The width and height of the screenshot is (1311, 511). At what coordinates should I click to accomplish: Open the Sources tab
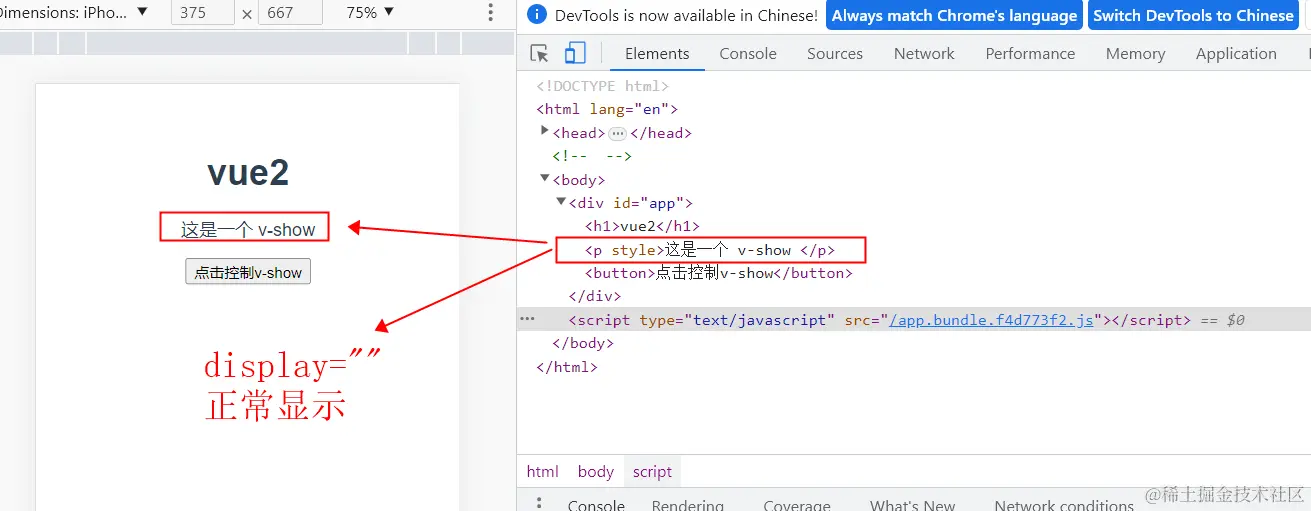coord(835,54)
